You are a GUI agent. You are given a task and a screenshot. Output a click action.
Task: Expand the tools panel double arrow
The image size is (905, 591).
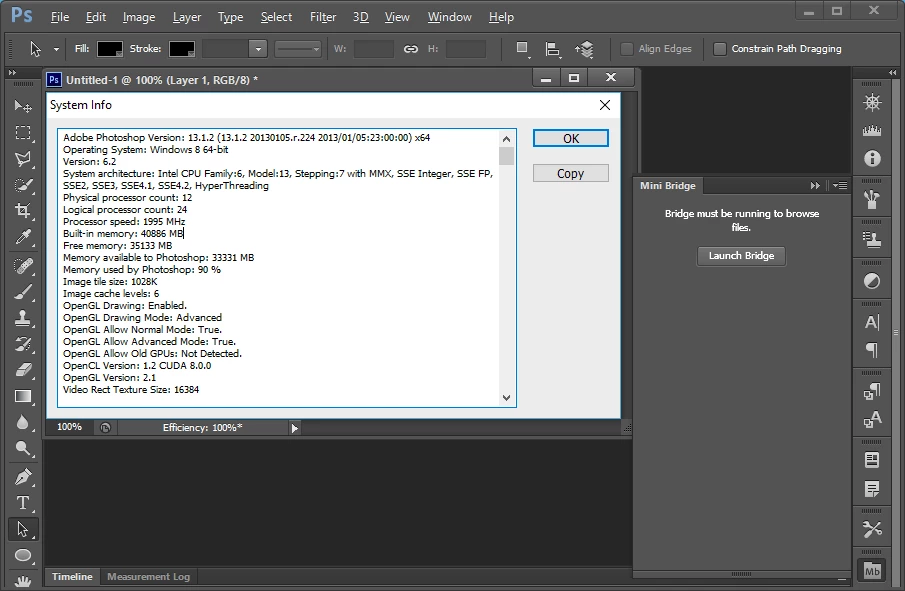[x=12, y=73]
